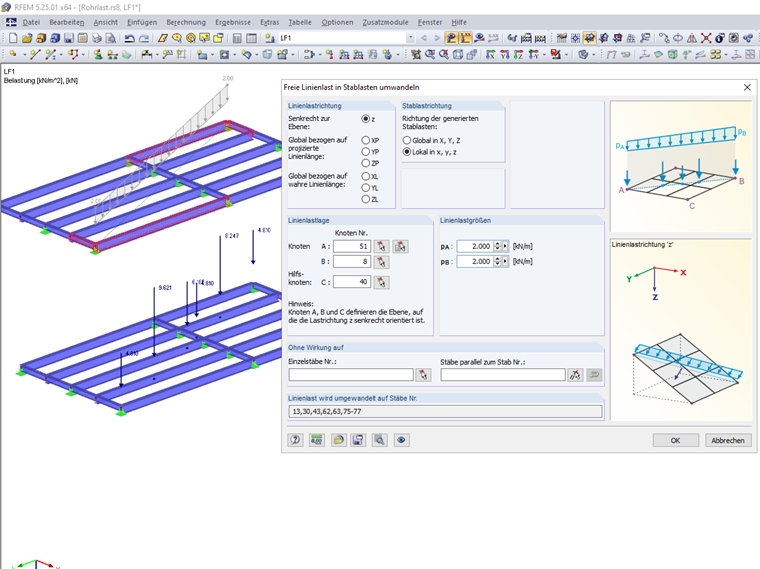Viewport: 760px width, 569px height.
Task: Select the ZP projected length radio
Action: click(x=365, y=163)
